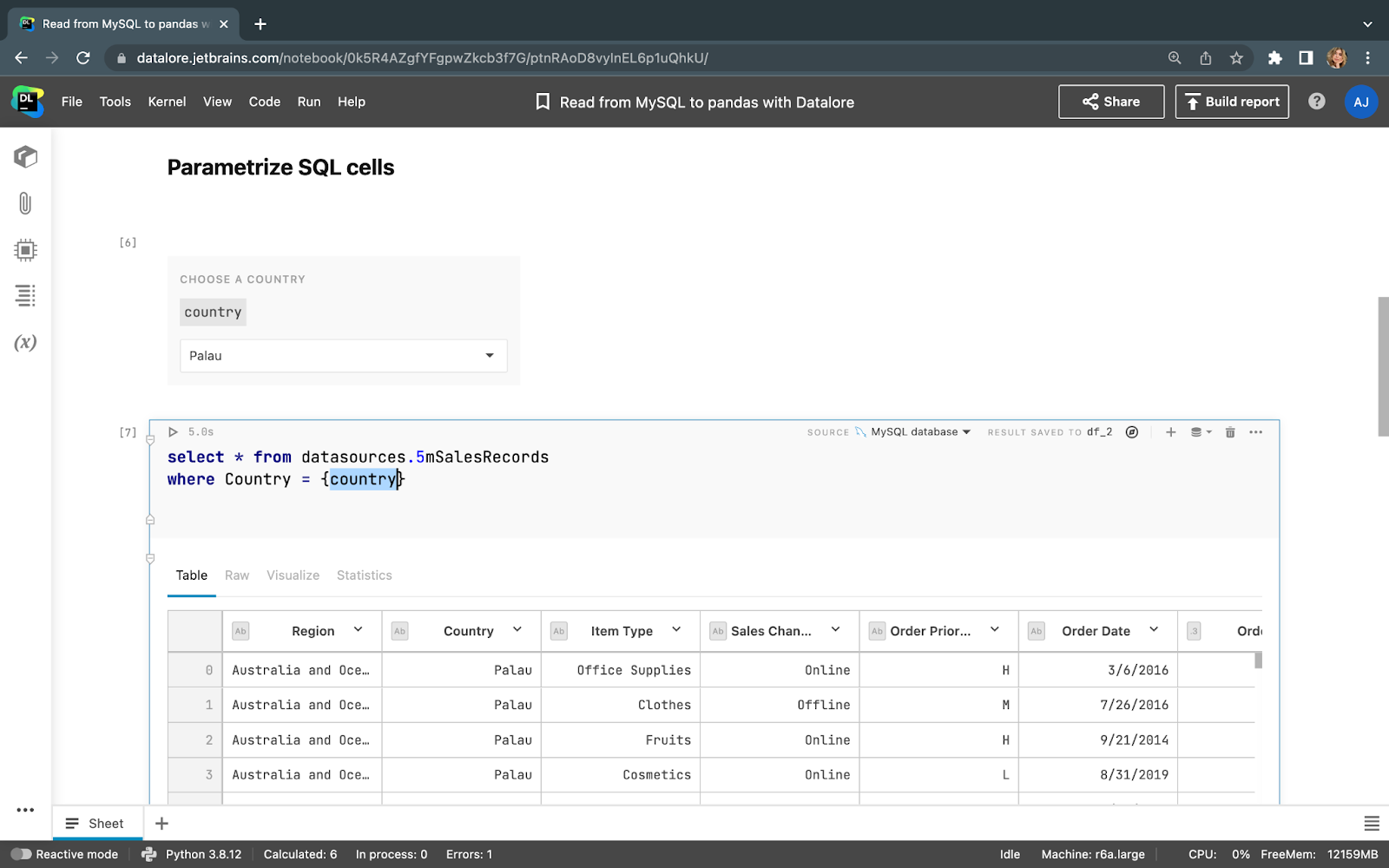This screenshot has width=1389, height=868.
Task: Open the File menu
Action: [72, 102]
